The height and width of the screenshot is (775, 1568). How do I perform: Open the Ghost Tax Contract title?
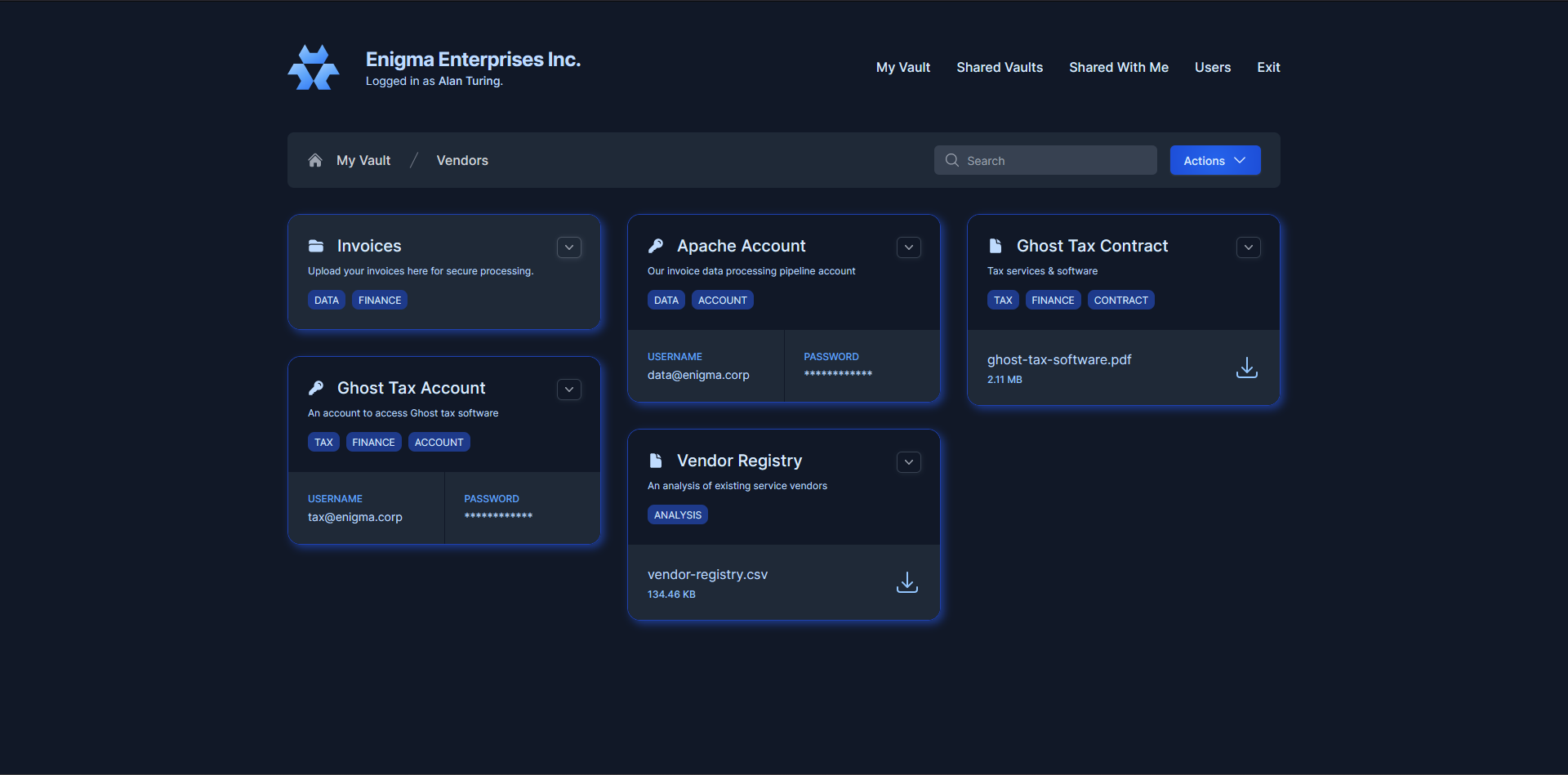[1092, 246]
